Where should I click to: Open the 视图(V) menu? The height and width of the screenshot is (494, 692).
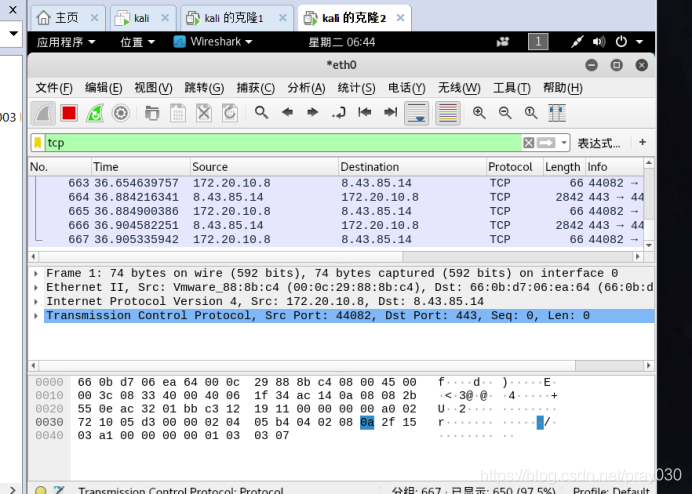click(x=153, y=88)
